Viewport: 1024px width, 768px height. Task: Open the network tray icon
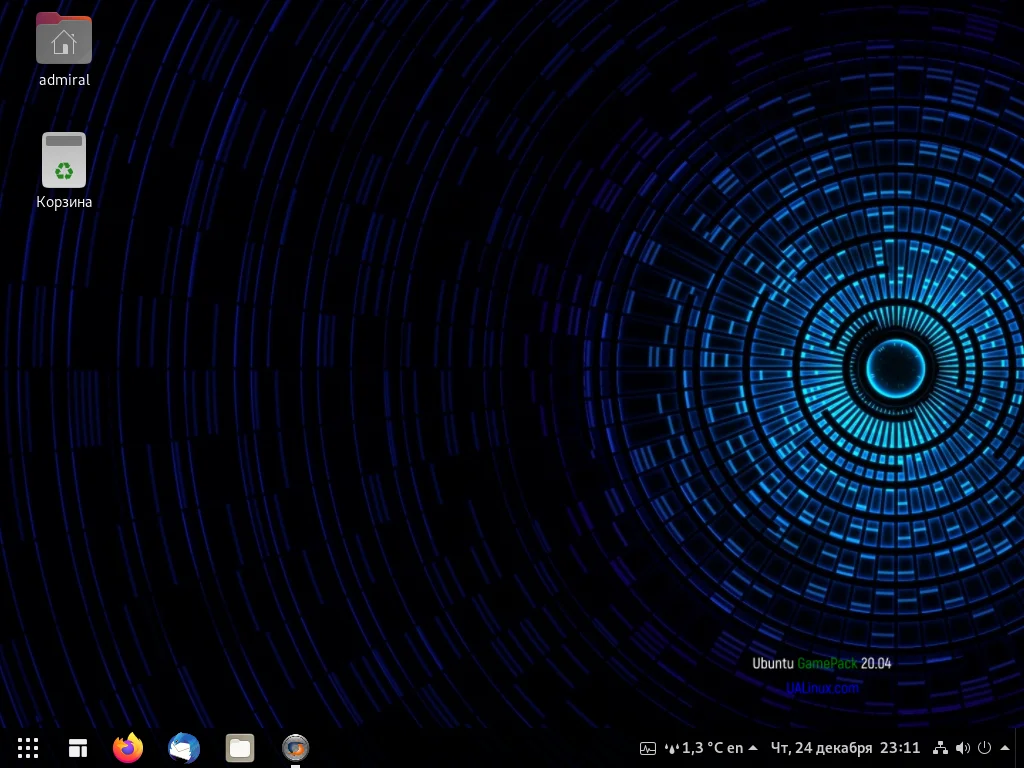[940, 748]
